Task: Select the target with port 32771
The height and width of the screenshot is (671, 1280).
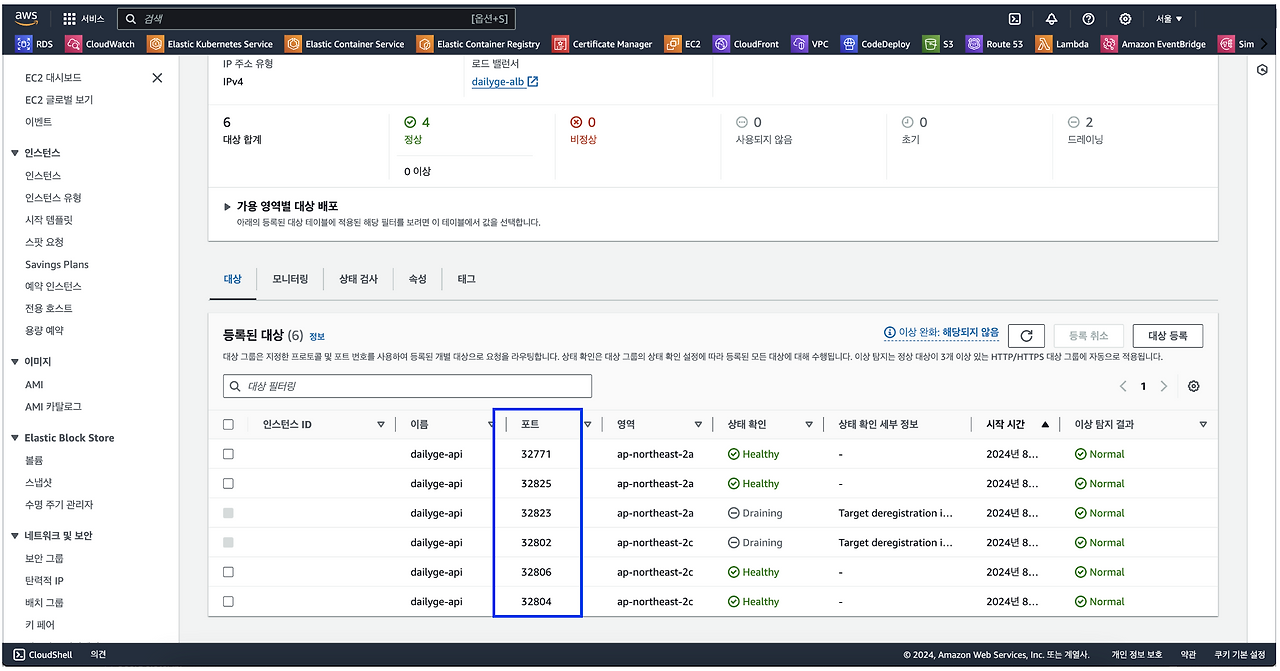Action: point(228,454)
